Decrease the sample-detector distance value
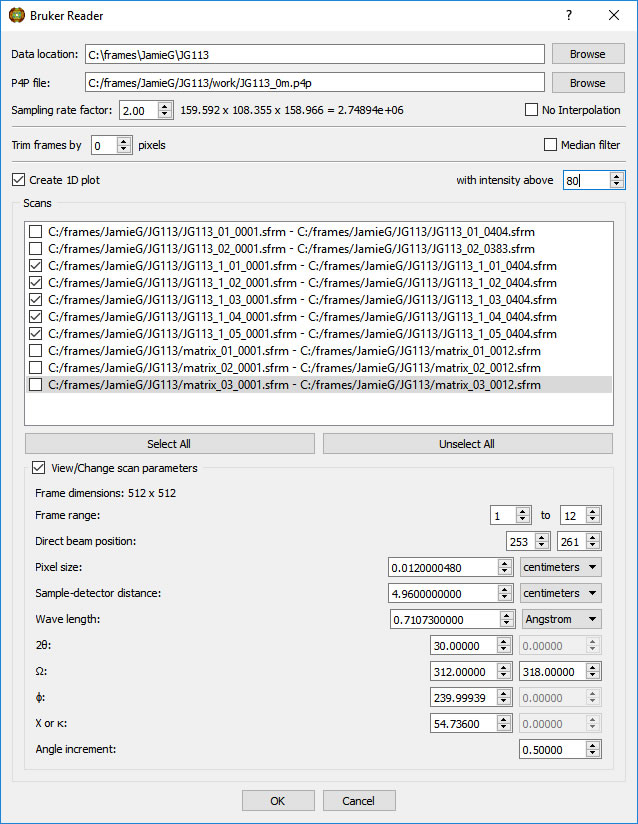The height and width of the screenshot is (824, 638). (x=505, y=598)
